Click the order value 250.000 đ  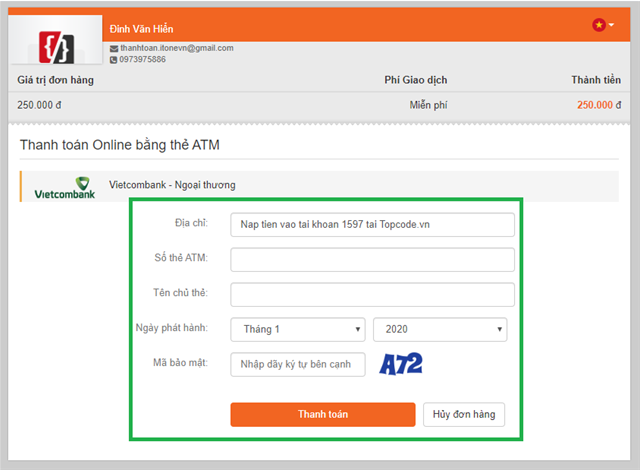point(39,105)
